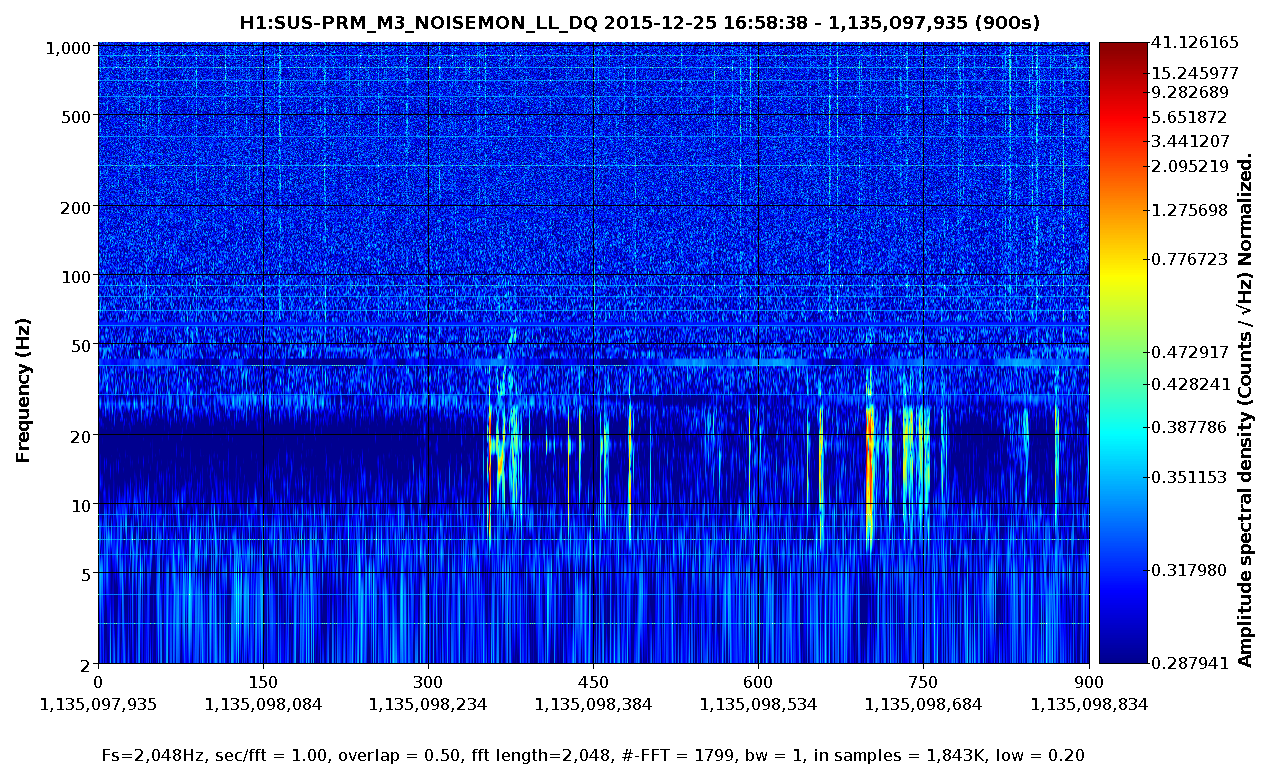1280x768 pixels.
Task: Click the x-axis tick label 450
Action: point(593,681)
